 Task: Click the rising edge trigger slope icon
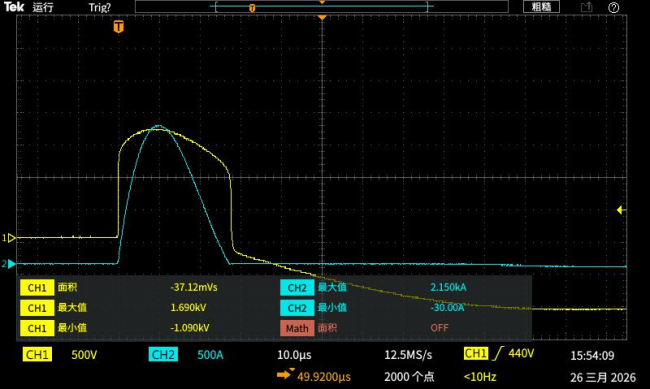tap(498, 354)
